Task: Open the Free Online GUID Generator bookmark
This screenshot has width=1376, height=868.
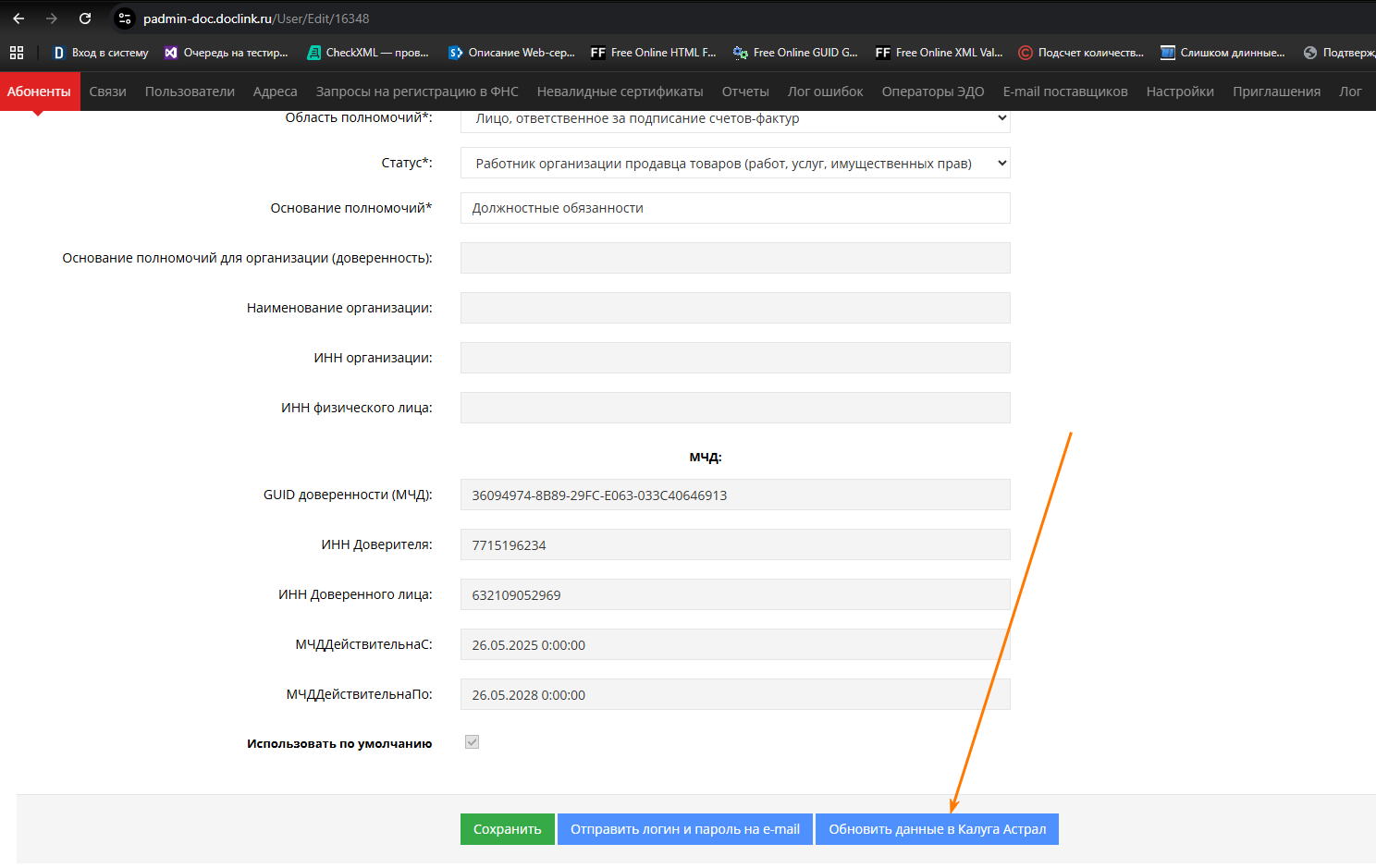Action: point(795,53)
